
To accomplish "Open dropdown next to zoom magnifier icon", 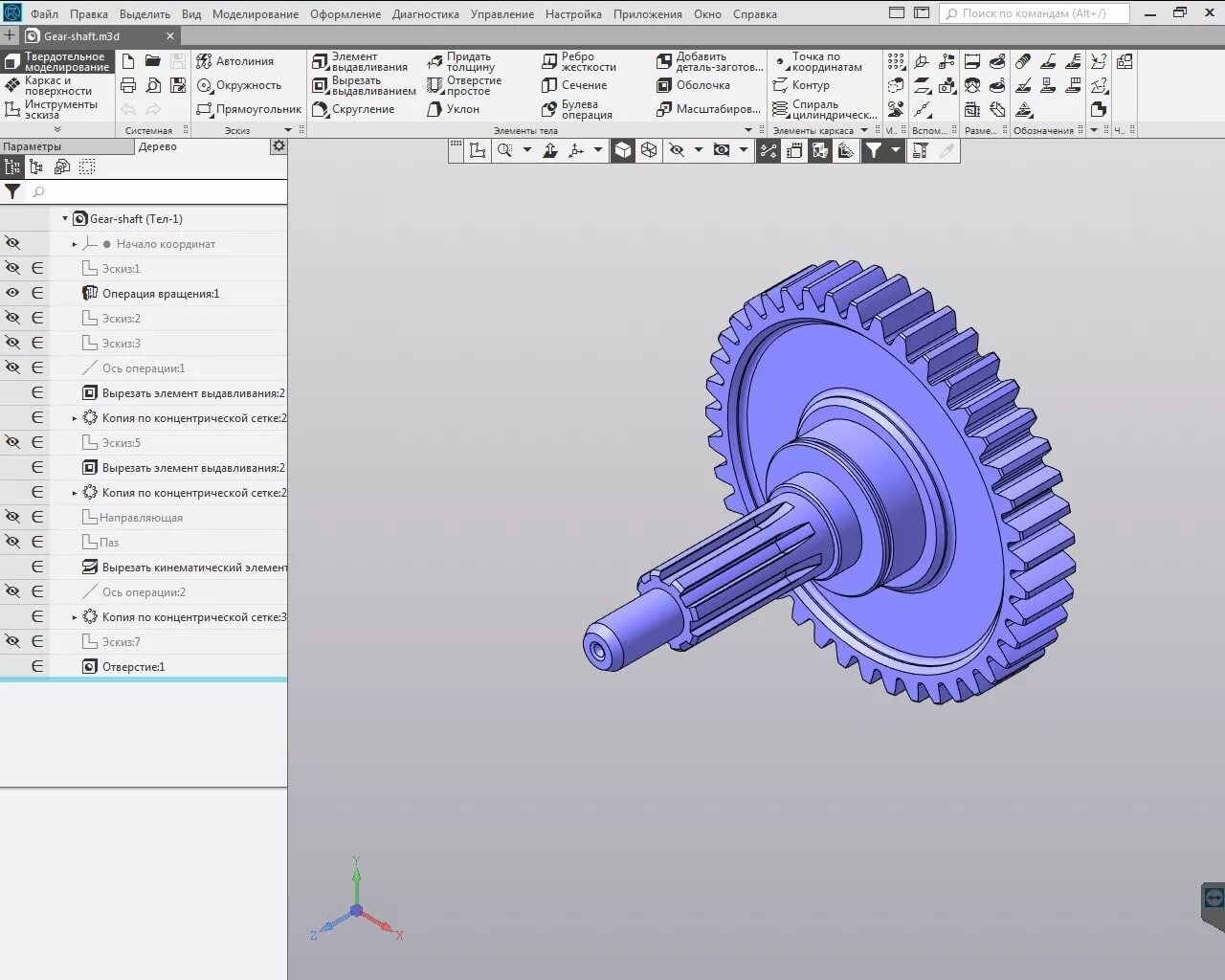I will click(x=526, y=150).
